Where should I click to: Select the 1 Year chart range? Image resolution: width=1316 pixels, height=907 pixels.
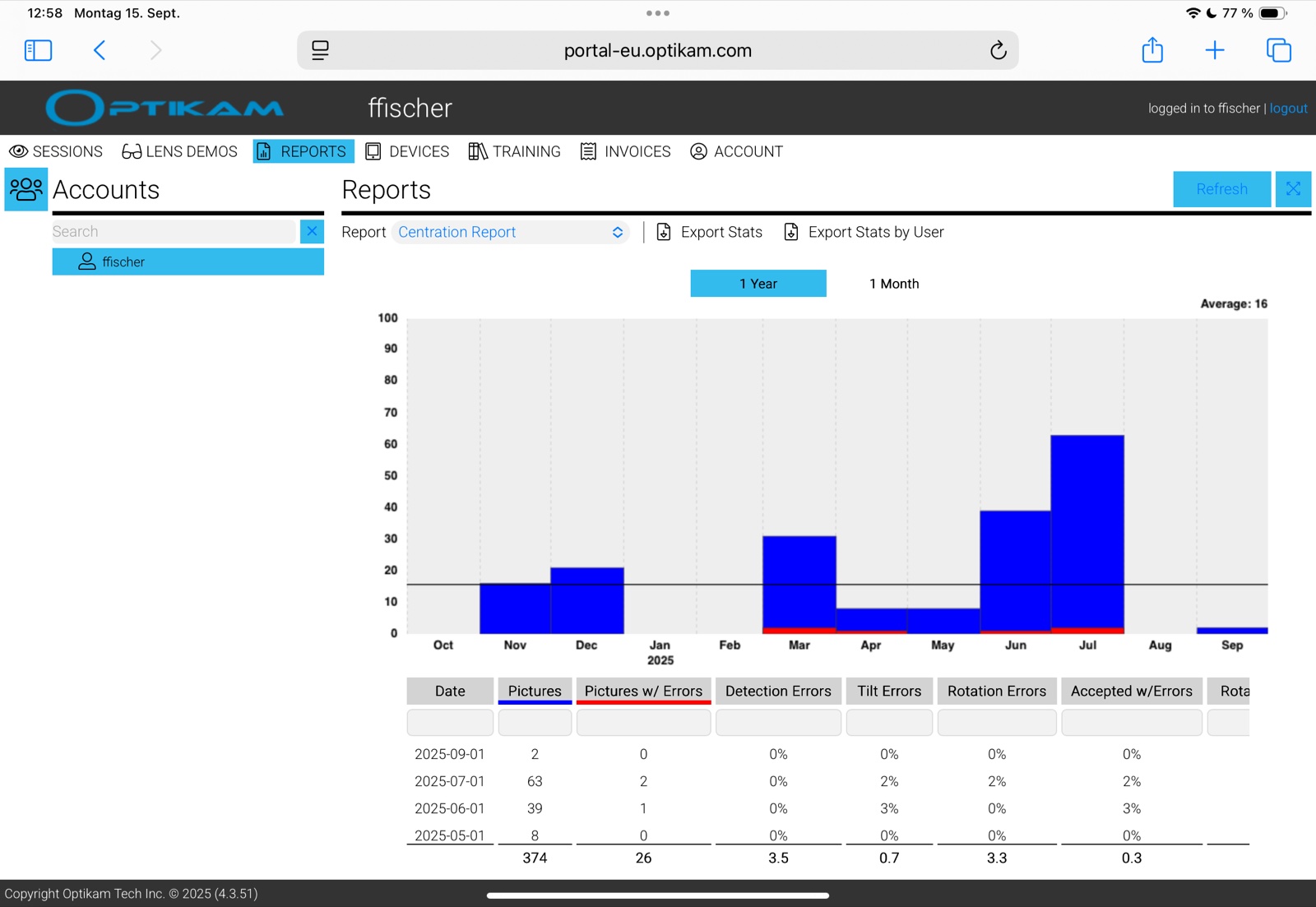pos(758,284)
